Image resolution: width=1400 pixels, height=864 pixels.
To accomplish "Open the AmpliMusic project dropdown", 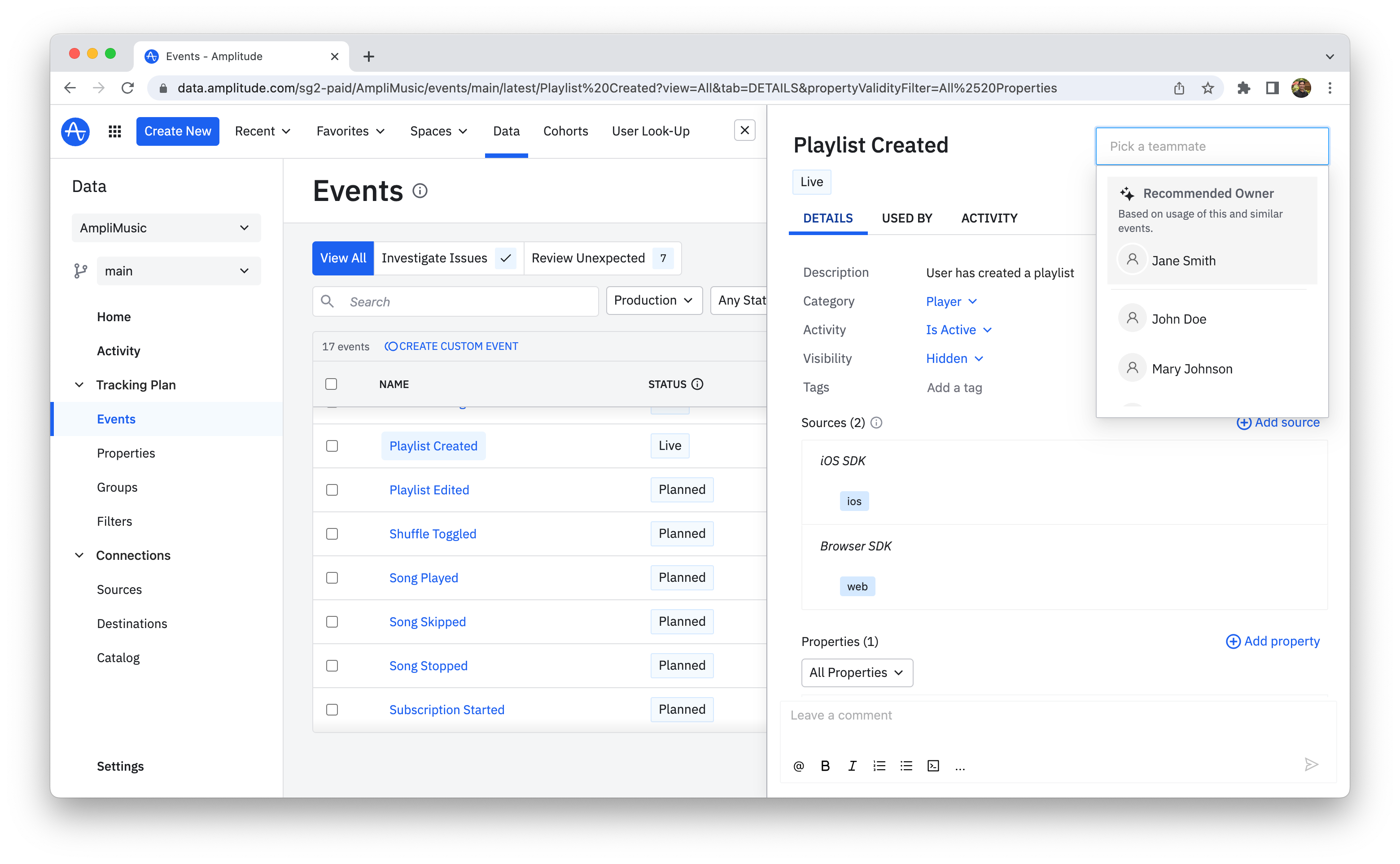I will [x=166, y=228].
